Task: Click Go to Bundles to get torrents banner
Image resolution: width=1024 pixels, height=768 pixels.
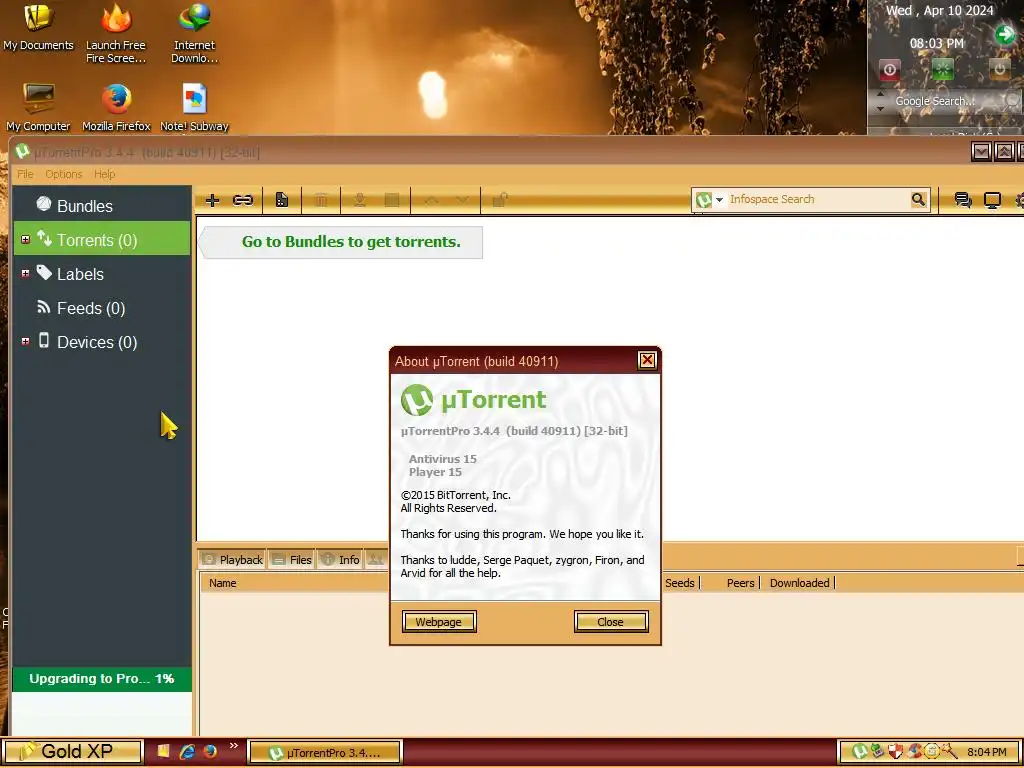Action: point(340,242)
